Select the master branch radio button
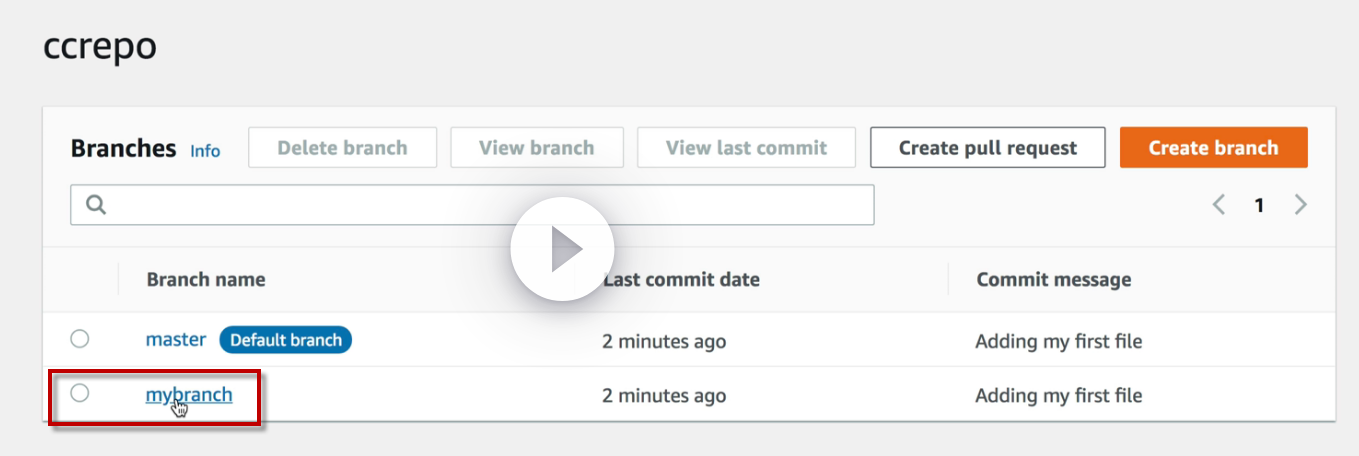The width and height of the screenshot is (1359, 456). [80, 340]
